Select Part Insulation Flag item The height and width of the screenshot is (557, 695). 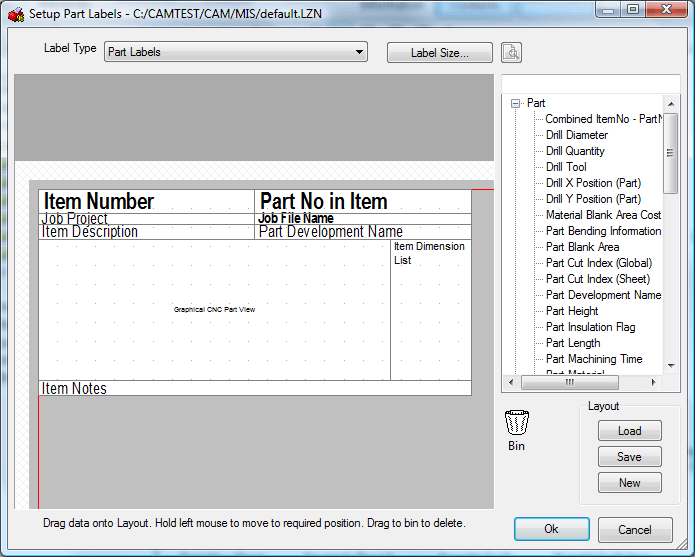click(x=590, y=327)
